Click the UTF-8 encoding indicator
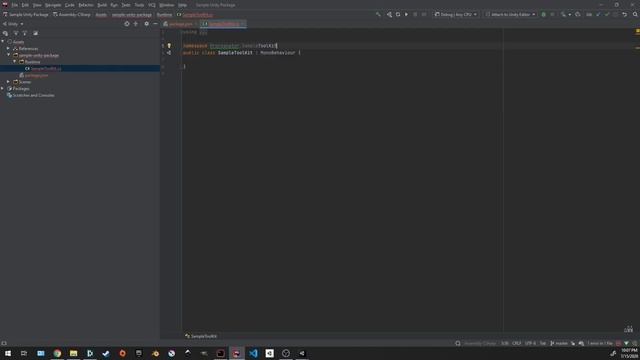The height and width of the screenshot is (360, 640). [530, 343]
